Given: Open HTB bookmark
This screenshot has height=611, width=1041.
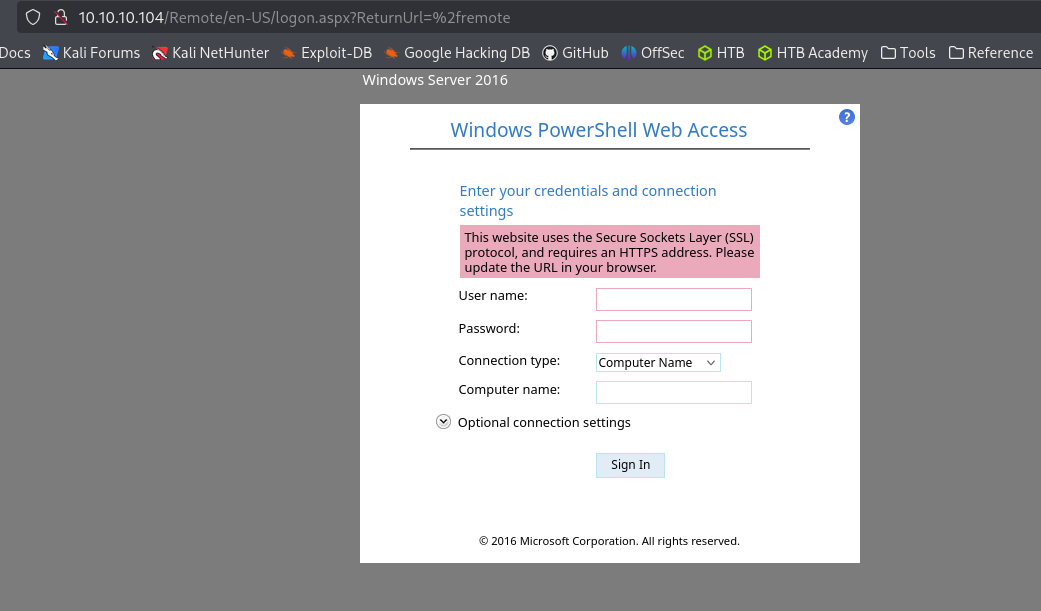Looking at the screenshot, I should [721, 52].
